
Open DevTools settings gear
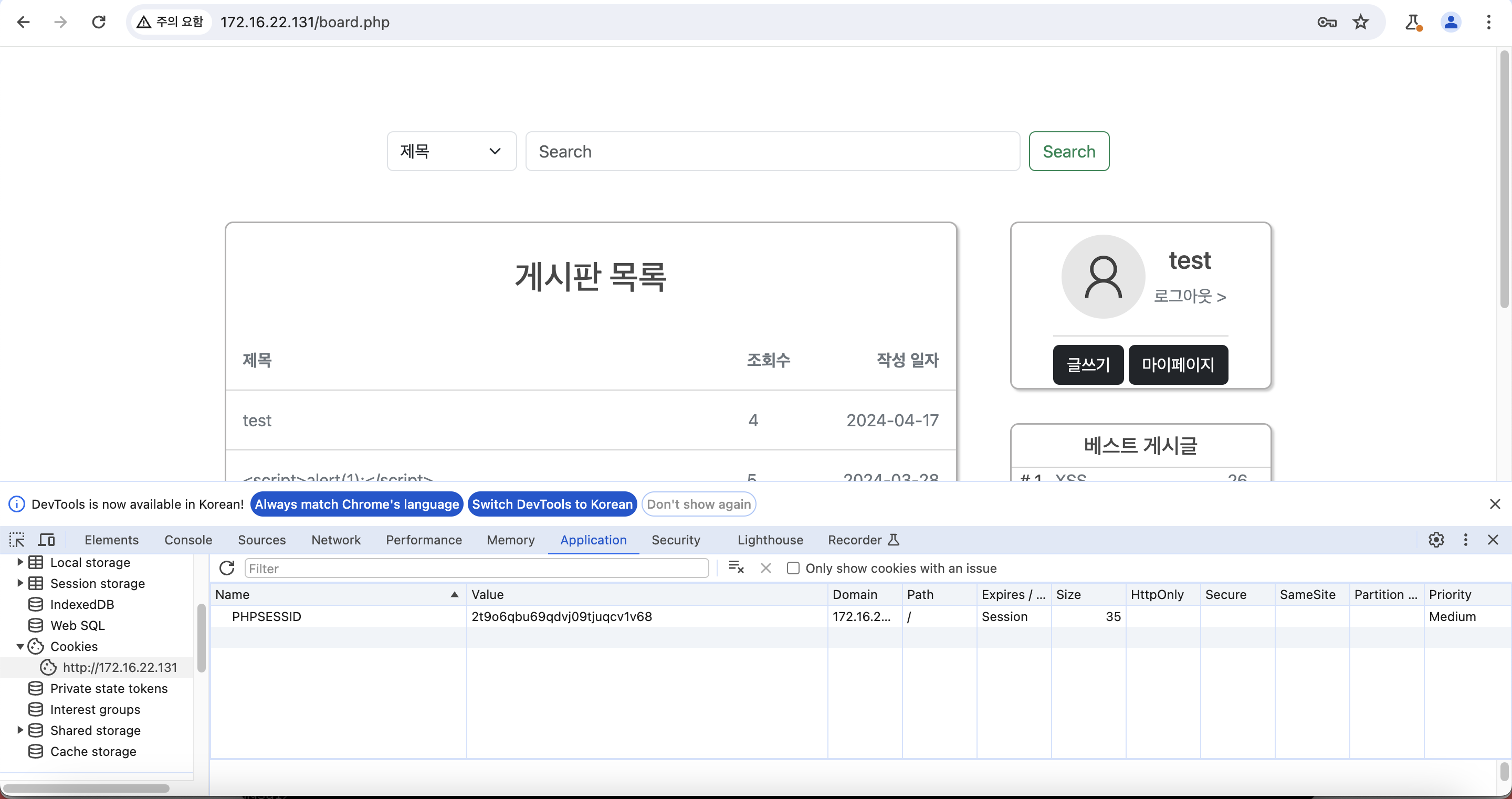click(1436, 540)
